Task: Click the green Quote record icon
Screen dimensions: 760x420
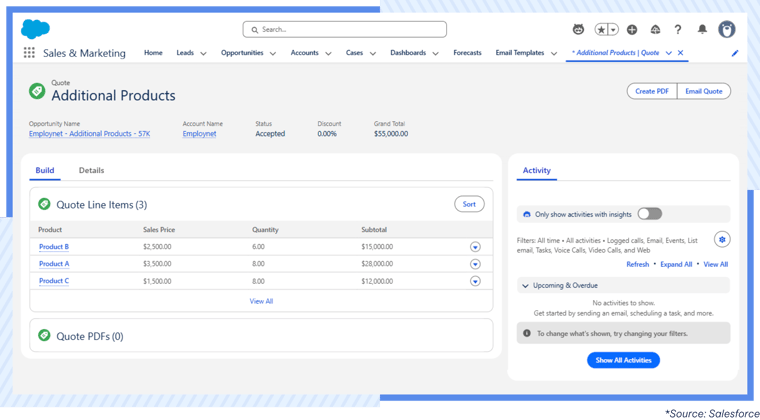Action: [x=37, y=91]
